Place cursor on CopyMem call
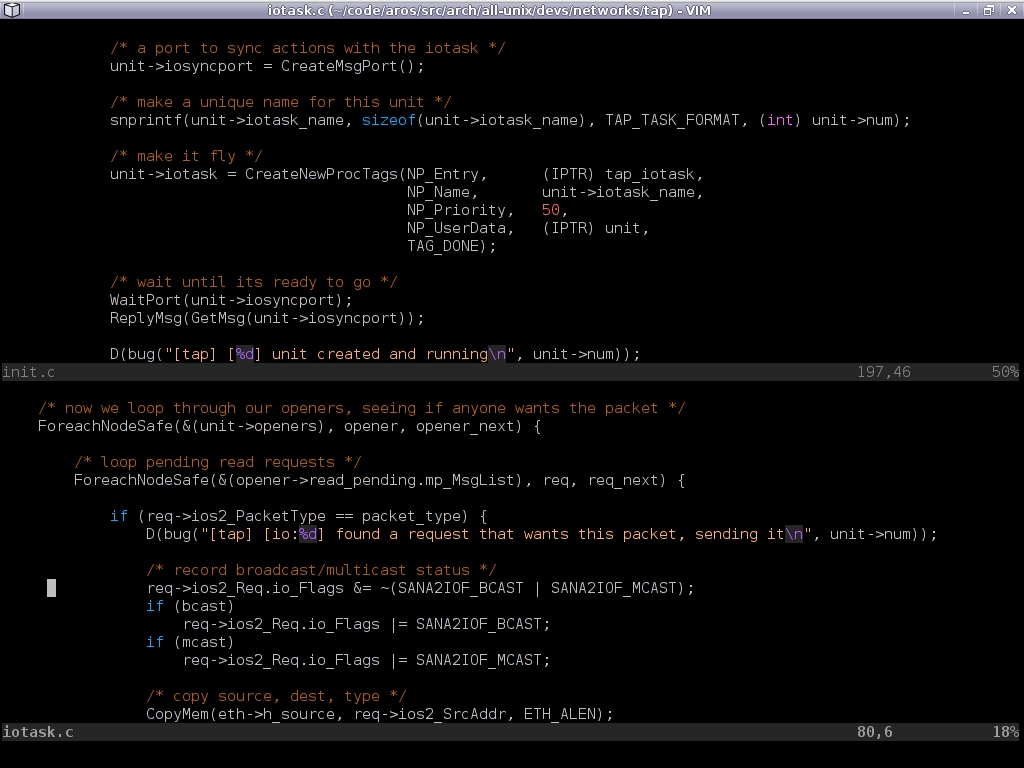Screen dimensions: 1024x768 point(178,714)
